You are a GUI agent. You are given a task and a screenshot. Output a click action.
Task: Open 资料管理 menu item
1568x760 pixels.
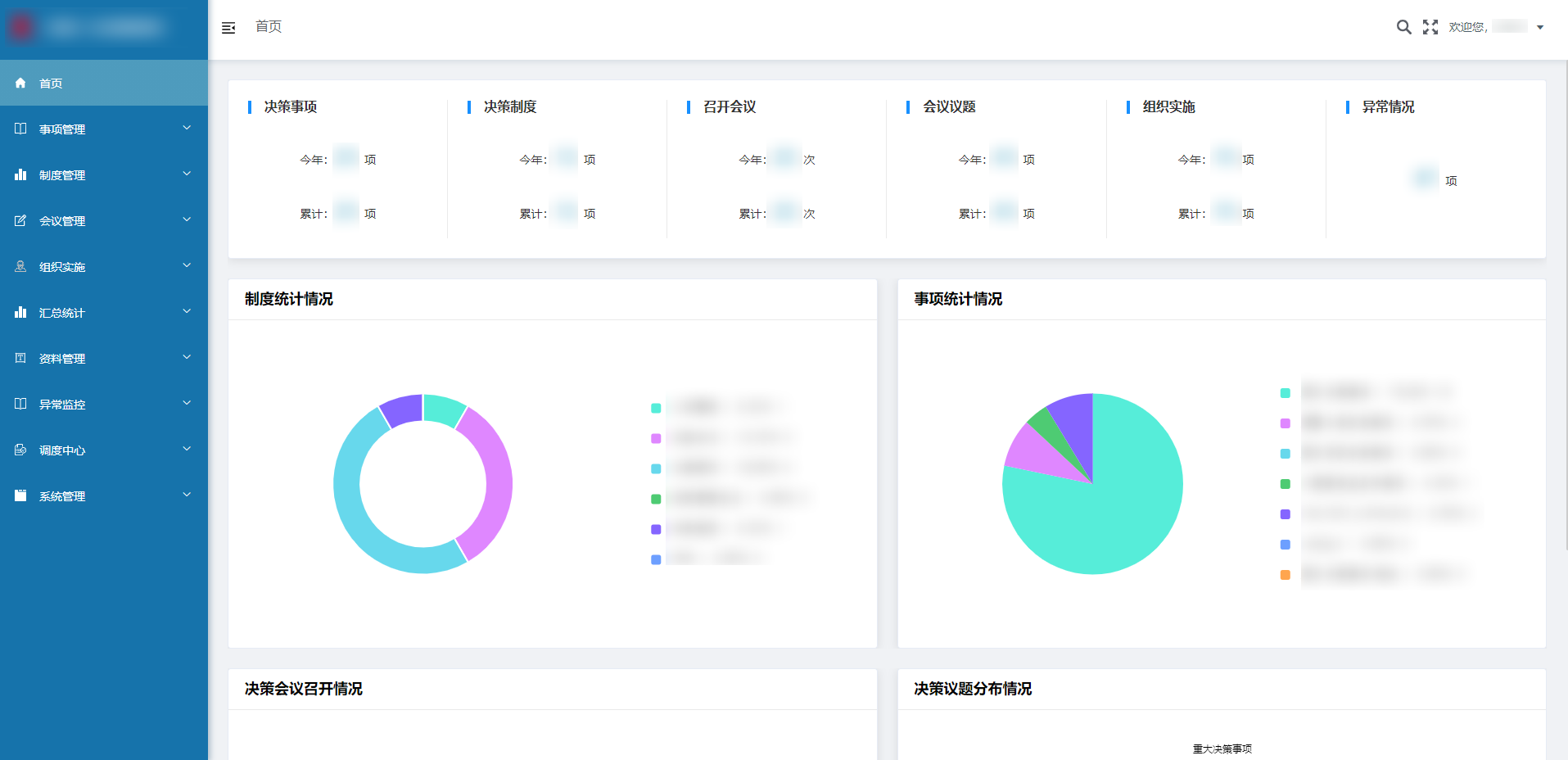coord(104,358)
